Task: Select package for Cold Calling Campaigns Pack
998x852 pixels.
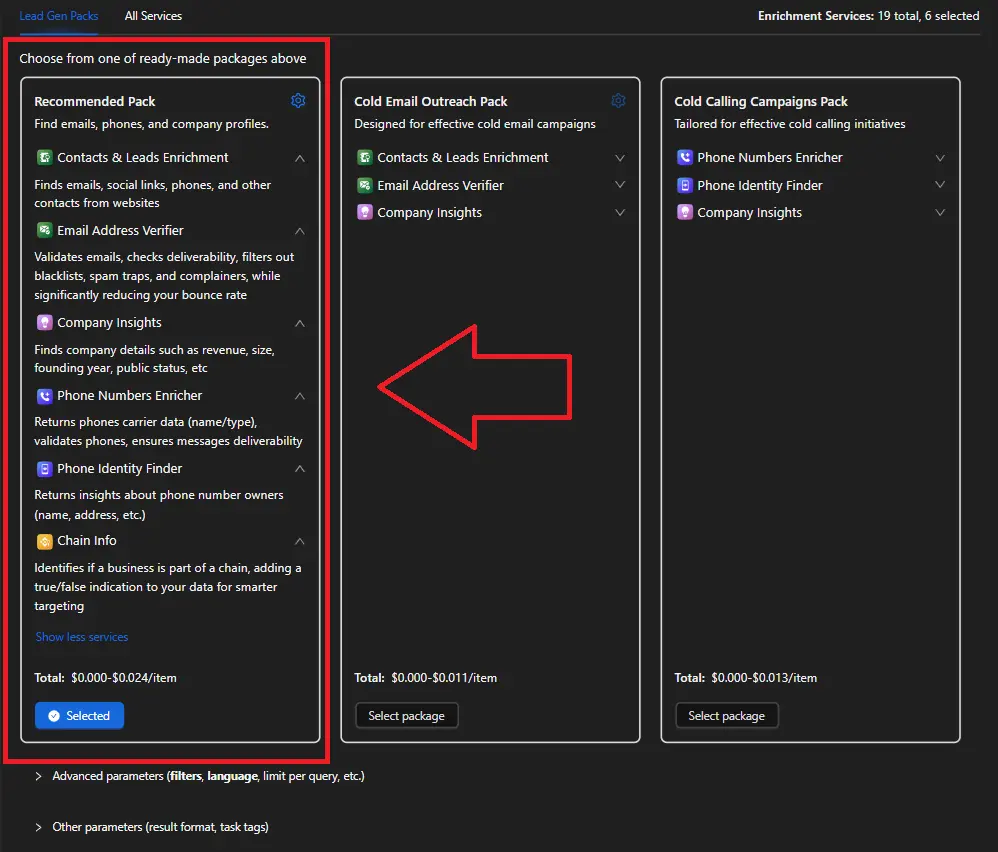Action: (726, 715)
